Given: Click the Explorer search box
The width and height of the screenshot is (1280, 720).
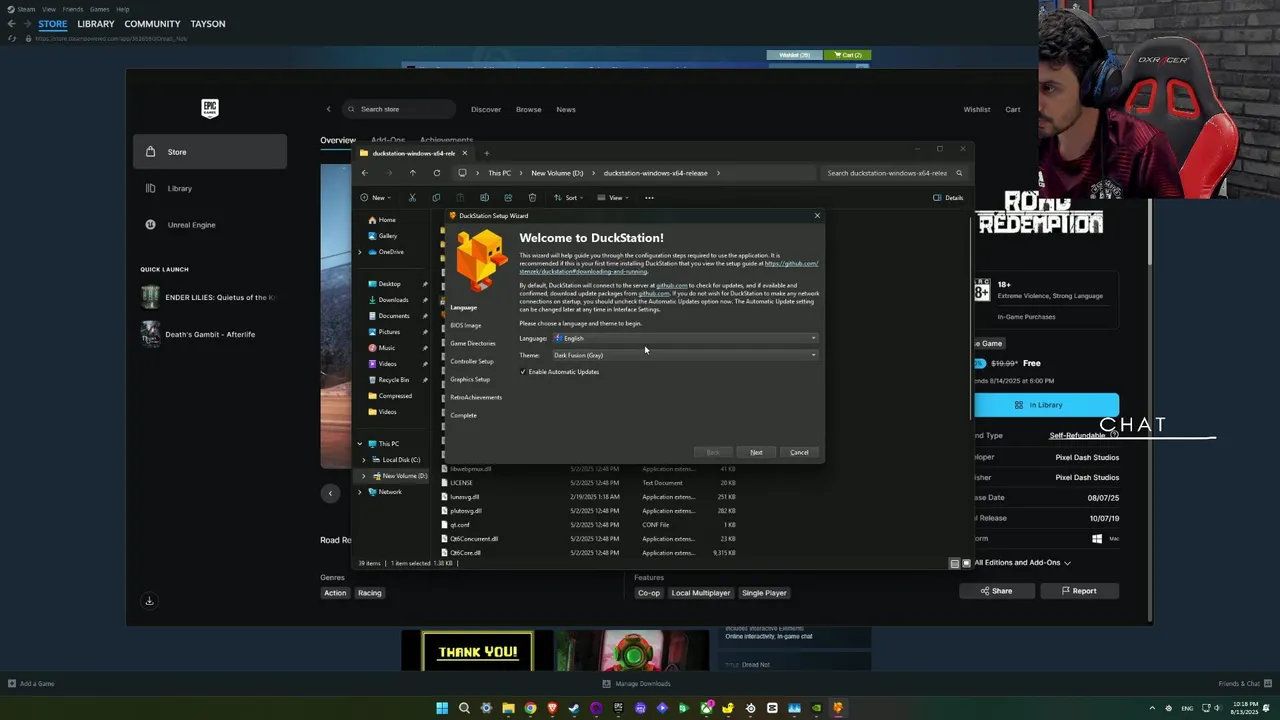Looking at the screenshot, I should click(894, 173).
